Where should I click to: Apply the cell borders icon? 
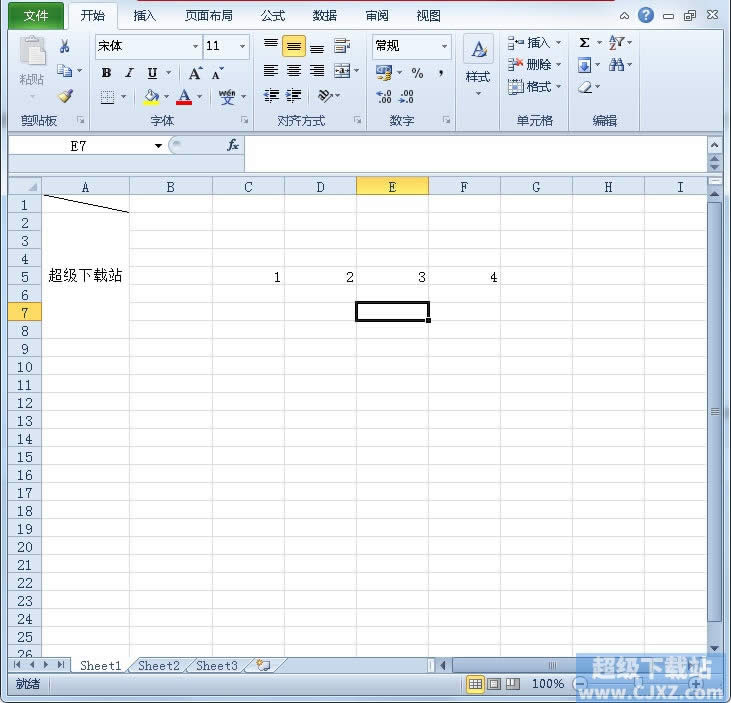[107, 97]
